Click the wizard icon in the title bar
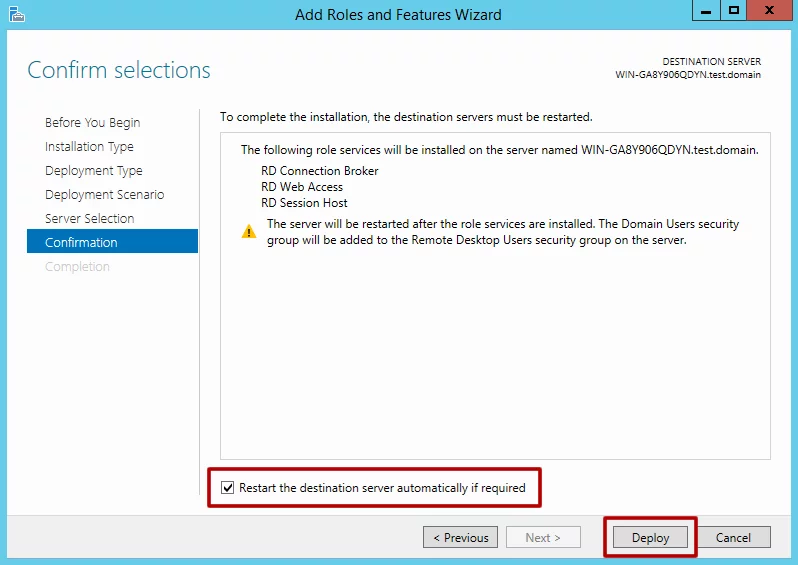 [x=16, y=14]
